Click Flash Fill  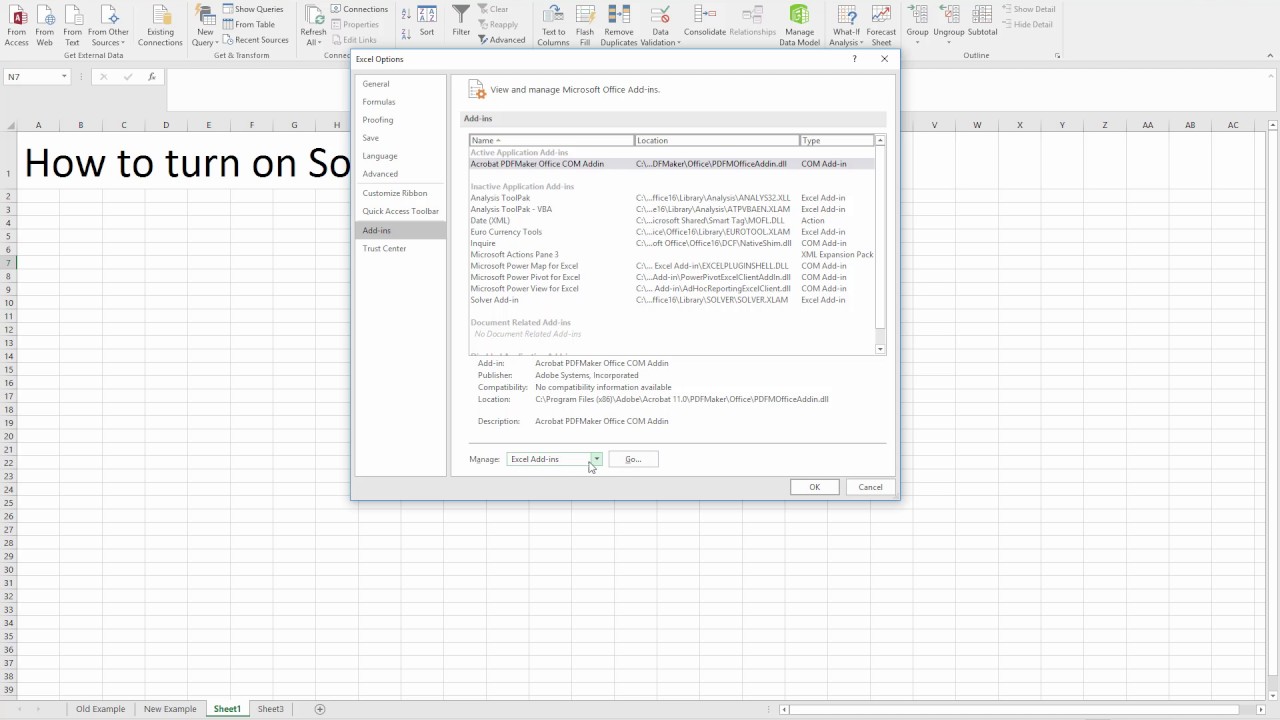pyautogui.click(x=585, y=25)
